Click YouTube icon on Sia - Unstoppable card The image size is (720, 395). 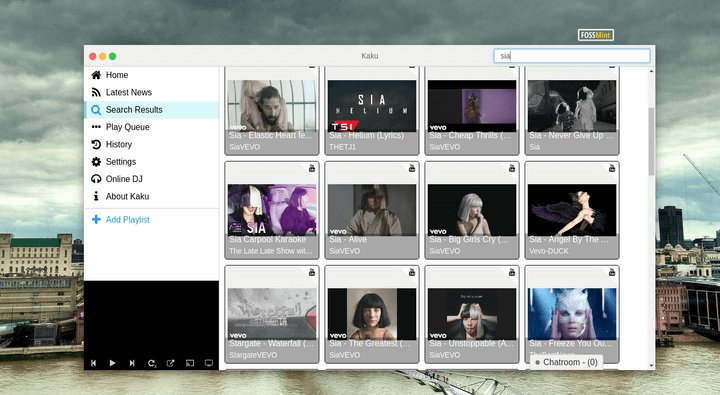[512, 272]
